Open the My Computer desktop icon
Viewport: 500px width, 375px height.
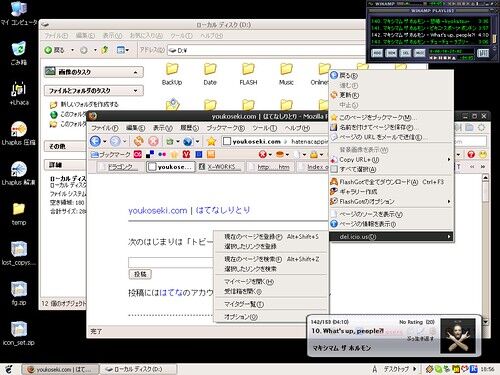pyautogui.click(x=19, y=13)
